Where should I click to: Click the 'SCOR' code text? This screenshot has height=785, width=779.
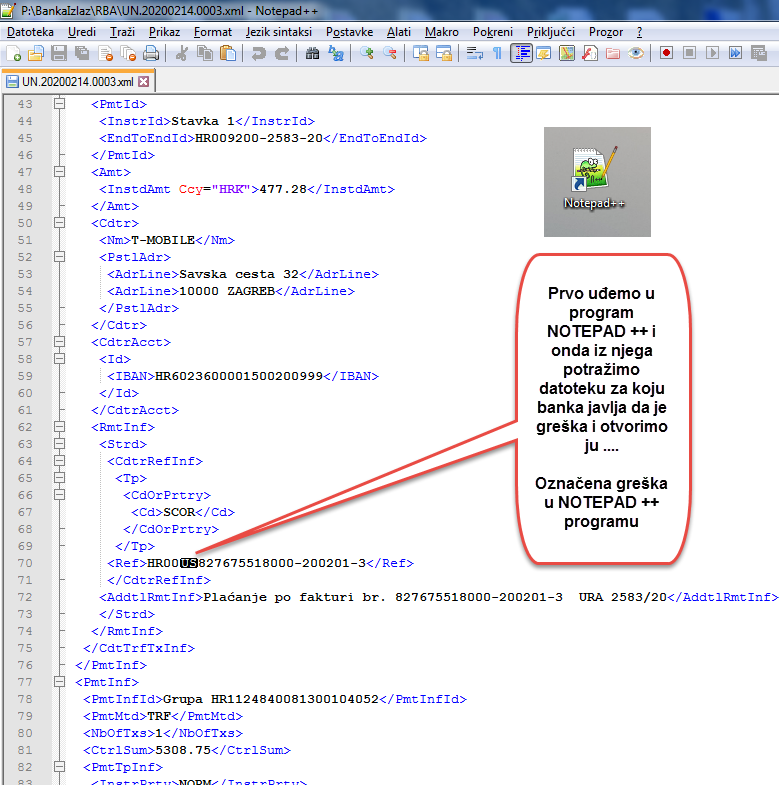(x=179, y=512)
